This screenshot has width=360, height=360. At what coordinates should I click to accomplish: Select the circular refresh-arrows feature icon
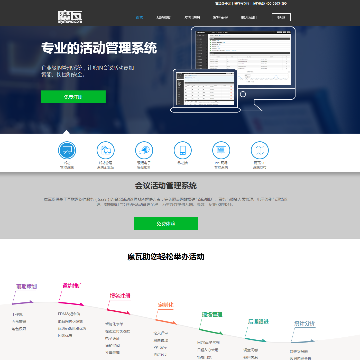click(x=105, y=150)
